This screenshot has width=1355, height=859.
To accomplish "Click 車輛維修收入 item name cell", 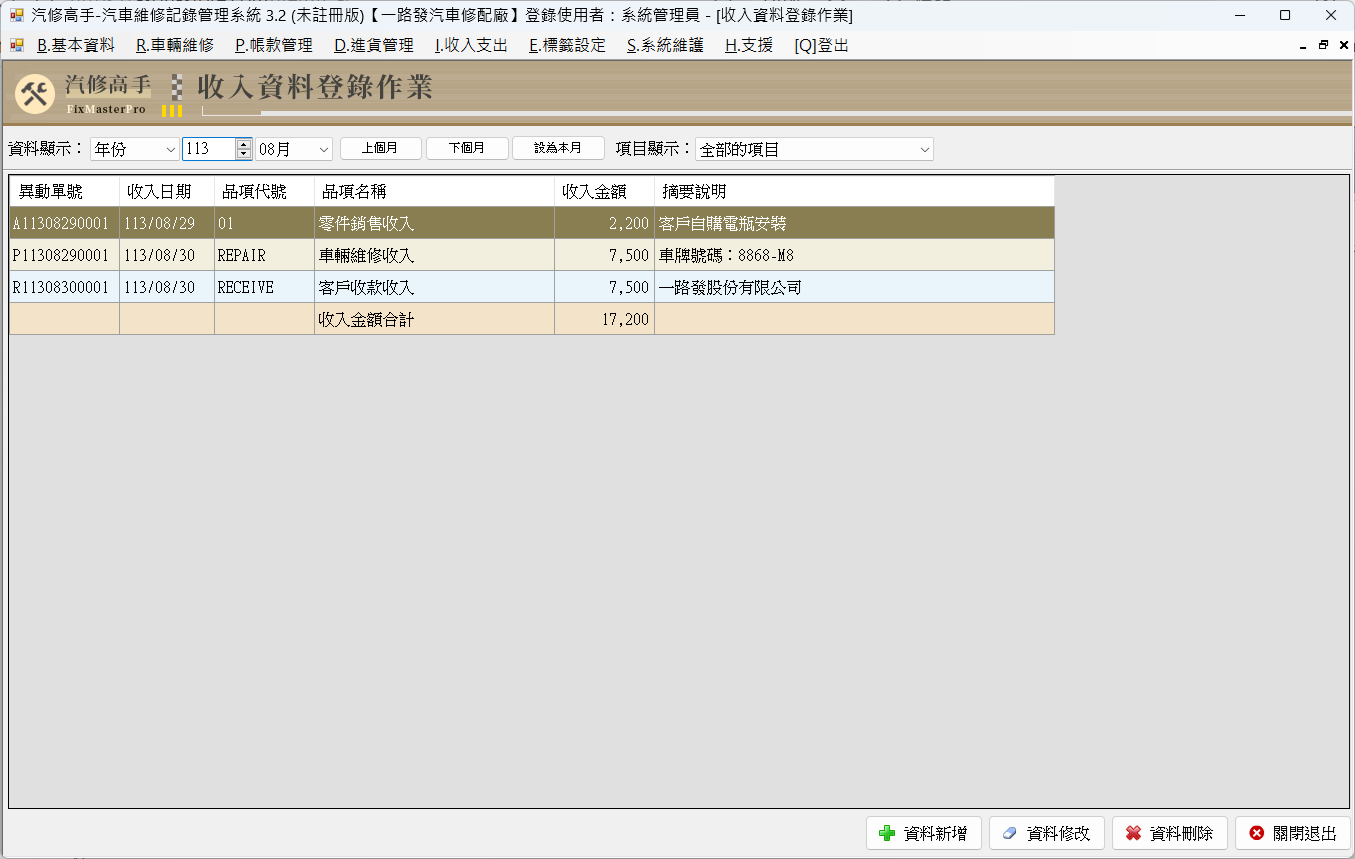I will (434, 255).
